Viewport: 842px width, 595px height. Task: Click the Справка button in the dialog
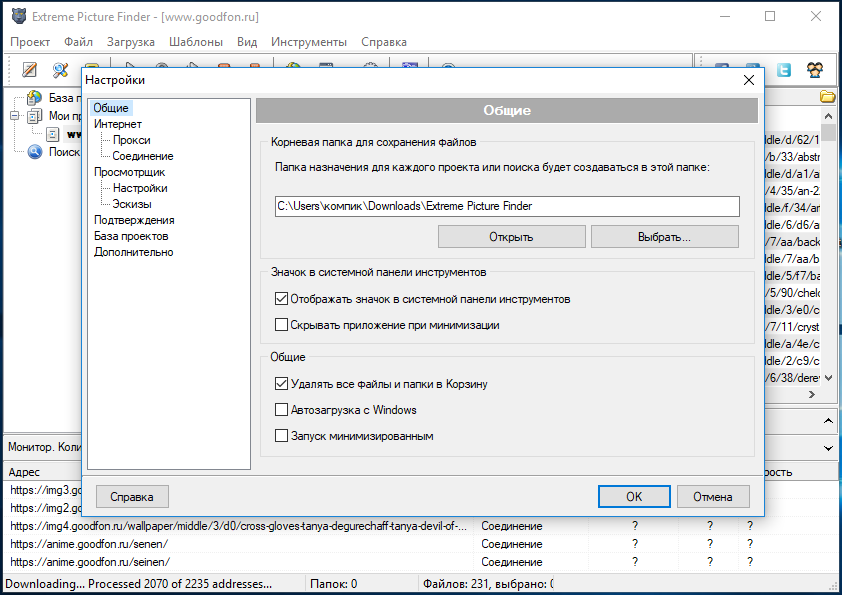click(x=132, y=497)
